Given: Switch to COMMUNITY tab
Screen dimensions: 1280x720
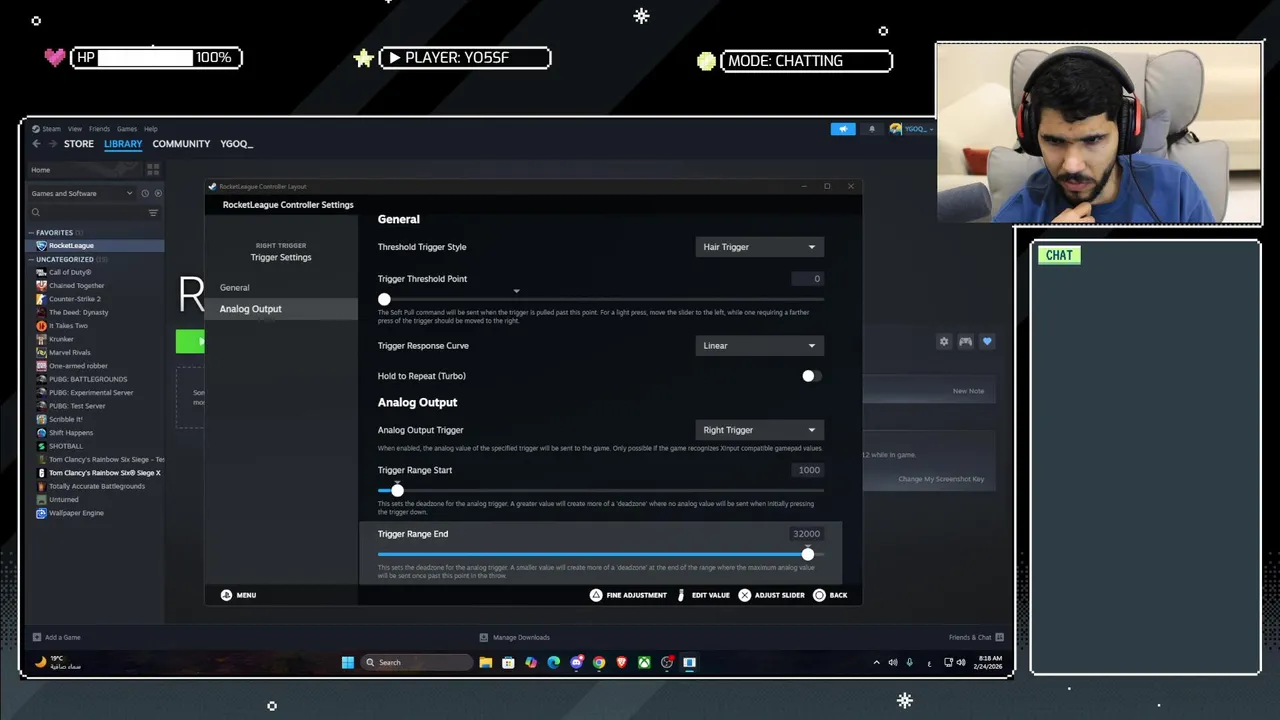Looking at the screenshot, I should coord(181,144).
